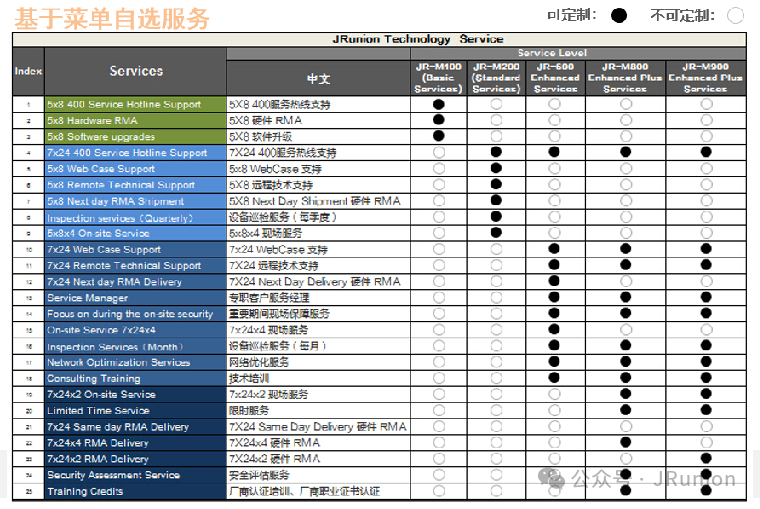Viewport: 760px width, 509px height.
Task: Click the JR-M900 circle for Limited Time Service
Action: [x=706, y=410]
